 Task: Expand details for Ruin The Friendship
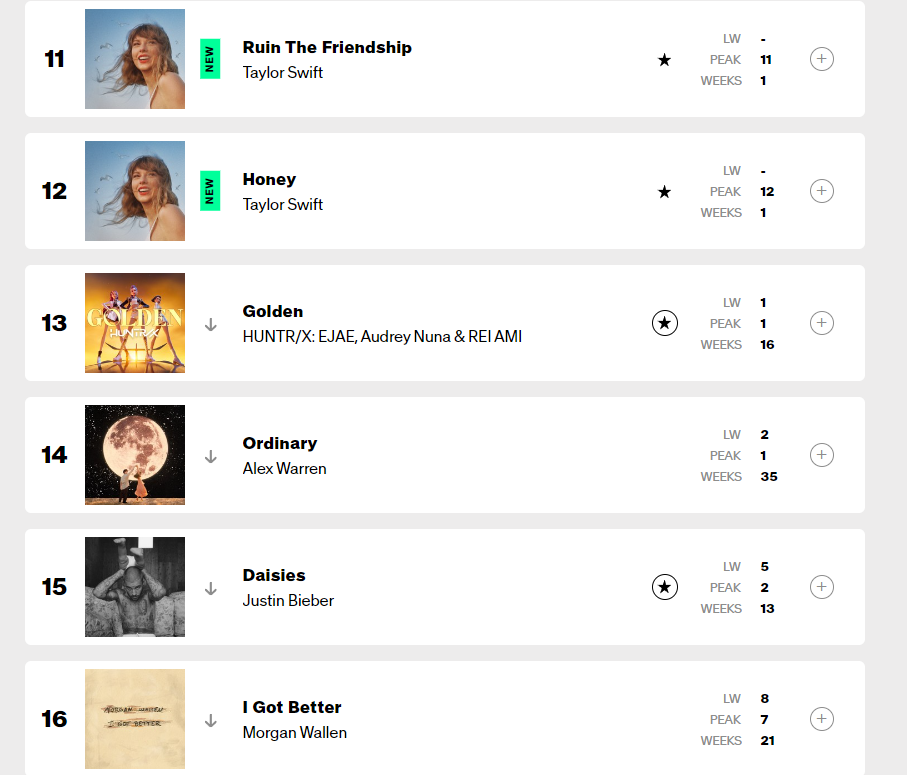[821, 59]
